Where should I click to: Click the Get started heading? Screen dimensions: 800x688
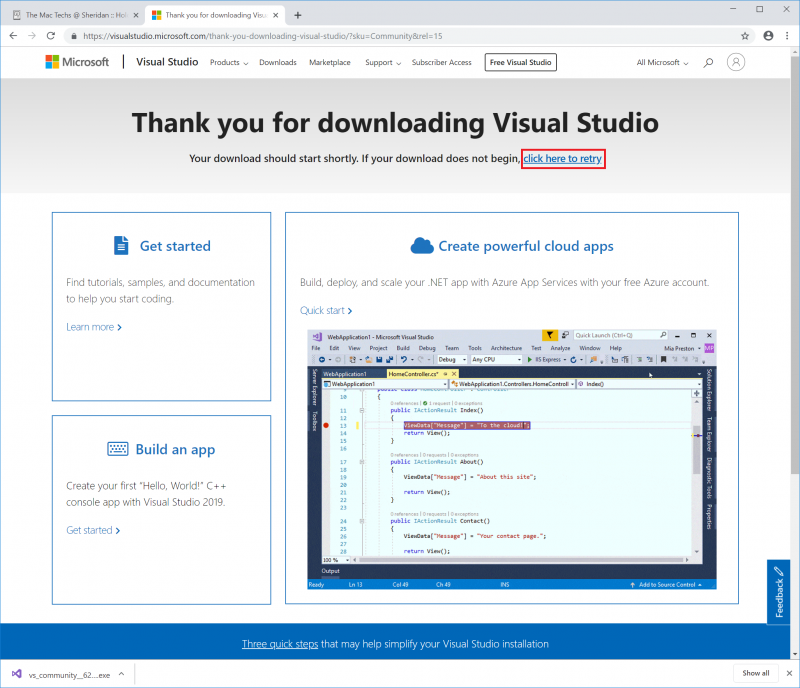tap(175, 246)
